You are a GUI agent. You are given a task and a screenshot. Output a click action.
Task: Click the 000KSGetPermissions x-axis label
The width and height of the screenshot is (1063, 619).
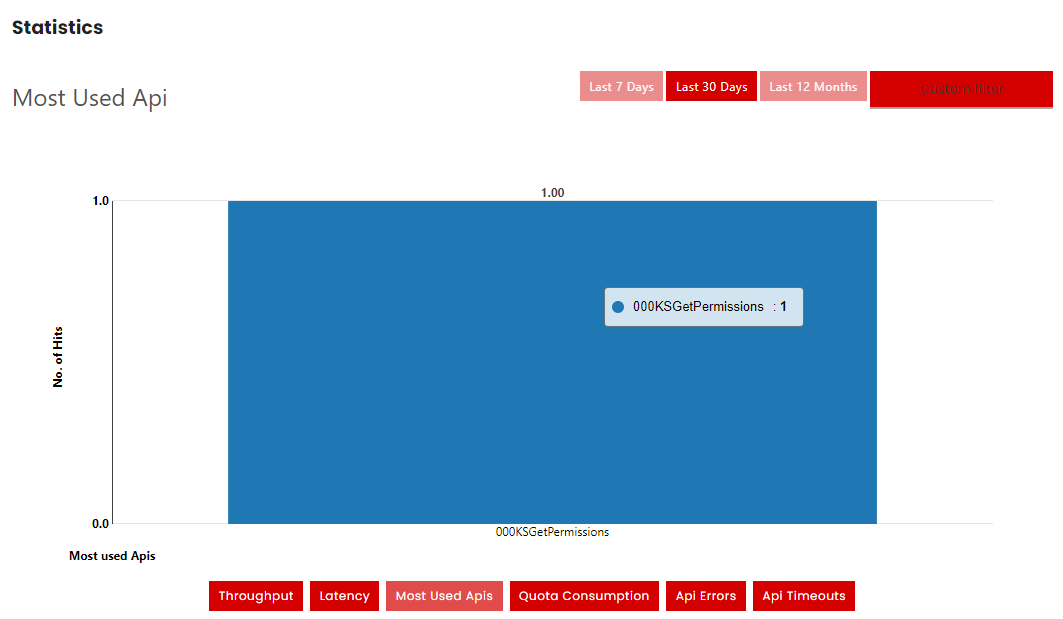click(552, 533)
